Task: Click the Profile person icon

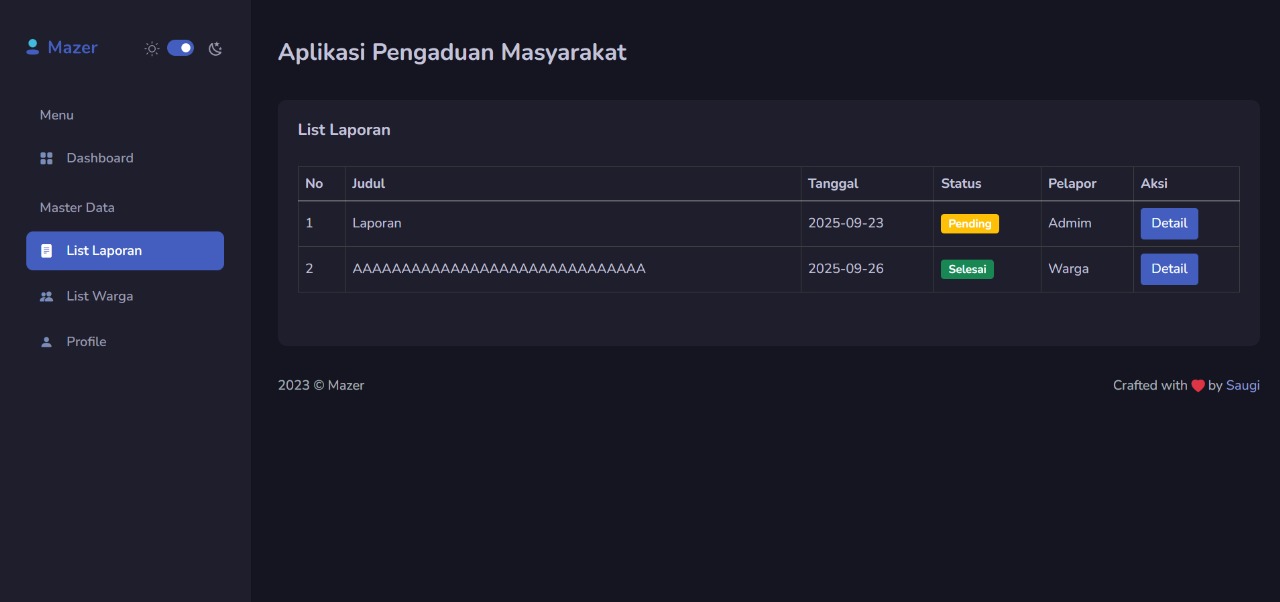Action: [46, 342]
